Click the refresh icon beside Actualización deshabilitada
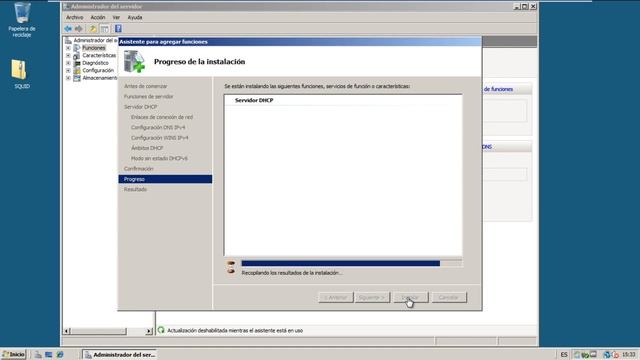Viewport: 640px width, 360px height. [x=161, y=330]
